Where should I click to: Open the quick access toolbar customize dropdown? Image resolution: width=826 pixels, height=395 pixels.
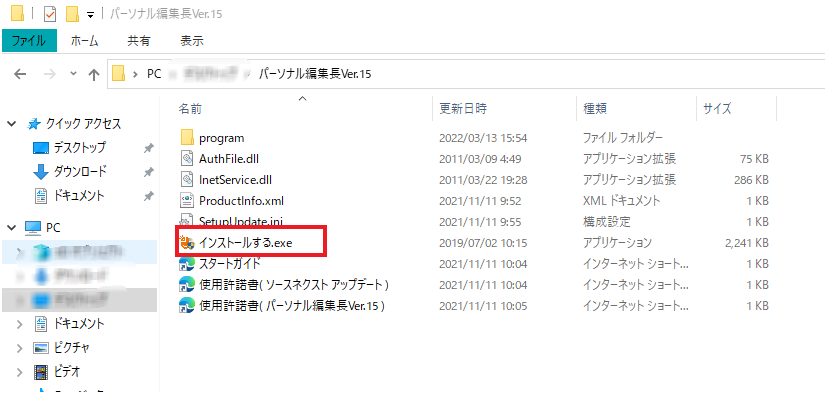tap(90, 15)
